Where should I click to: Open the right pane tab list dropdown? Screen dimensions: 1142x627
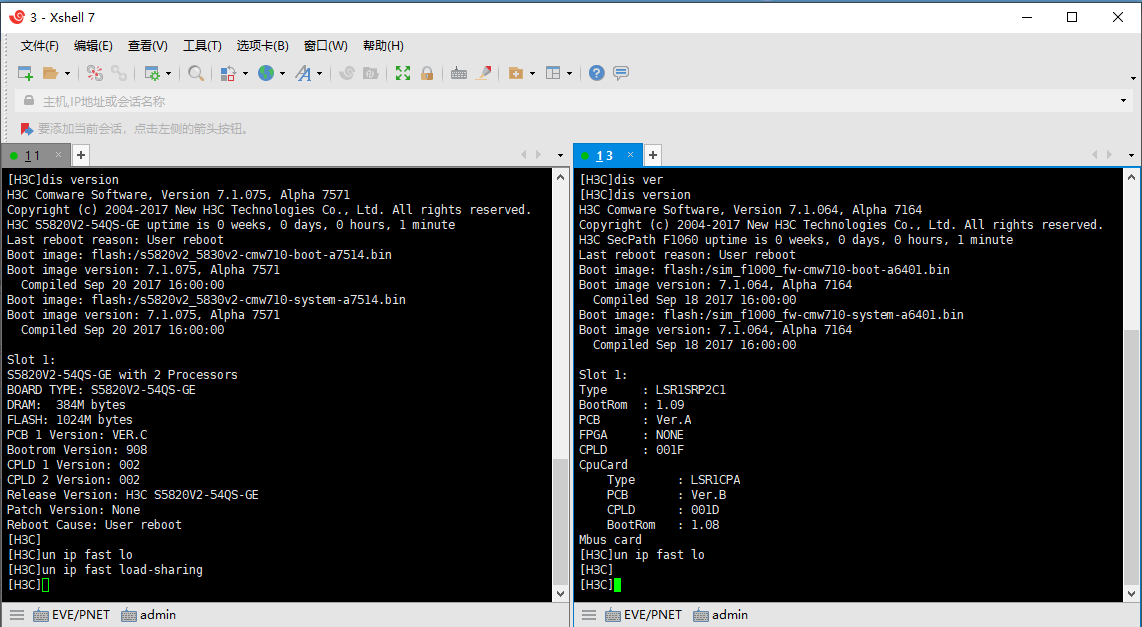(1131, 155)
